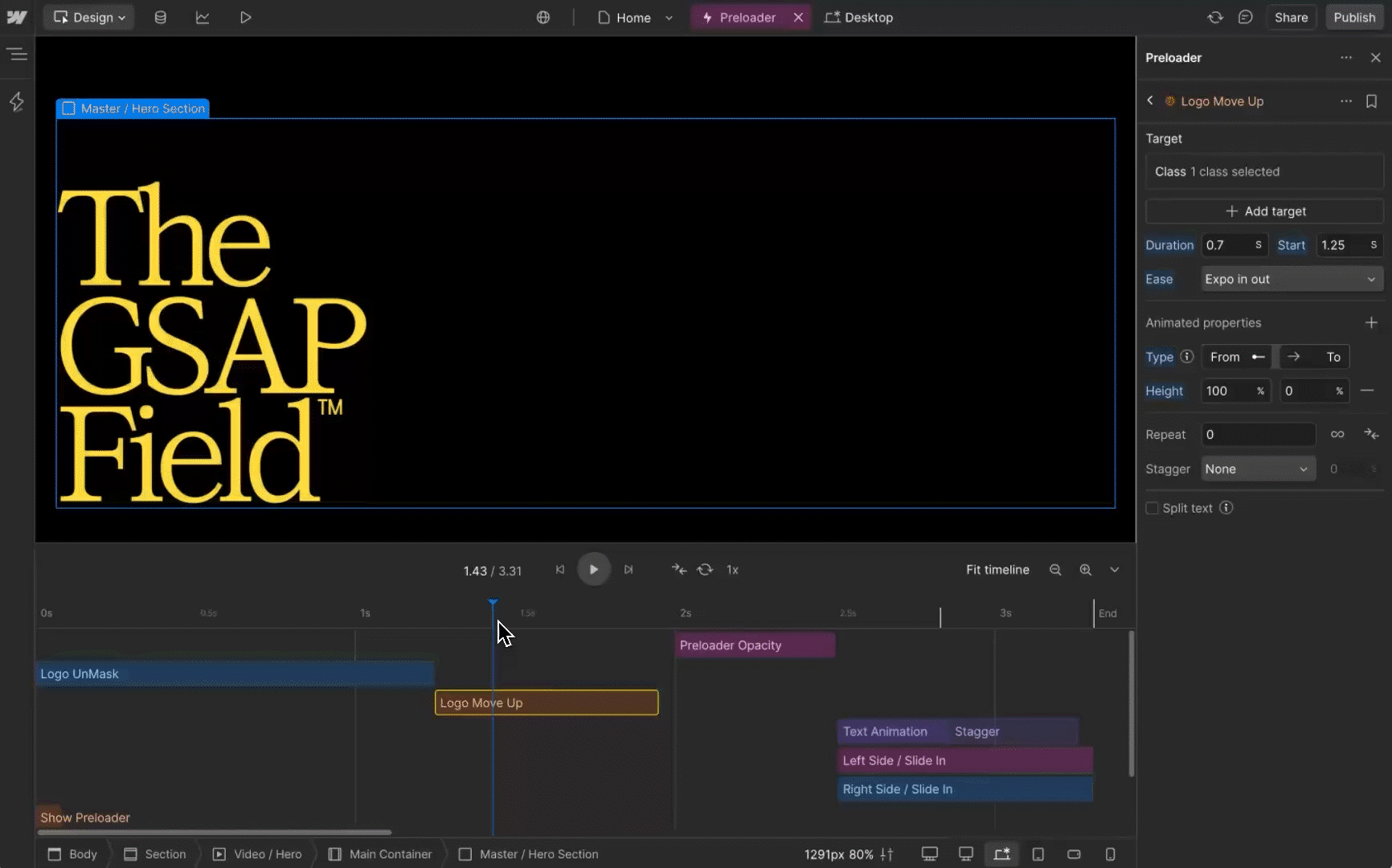
Task: Zoom in the timeline
Action: click(1086, 569)
